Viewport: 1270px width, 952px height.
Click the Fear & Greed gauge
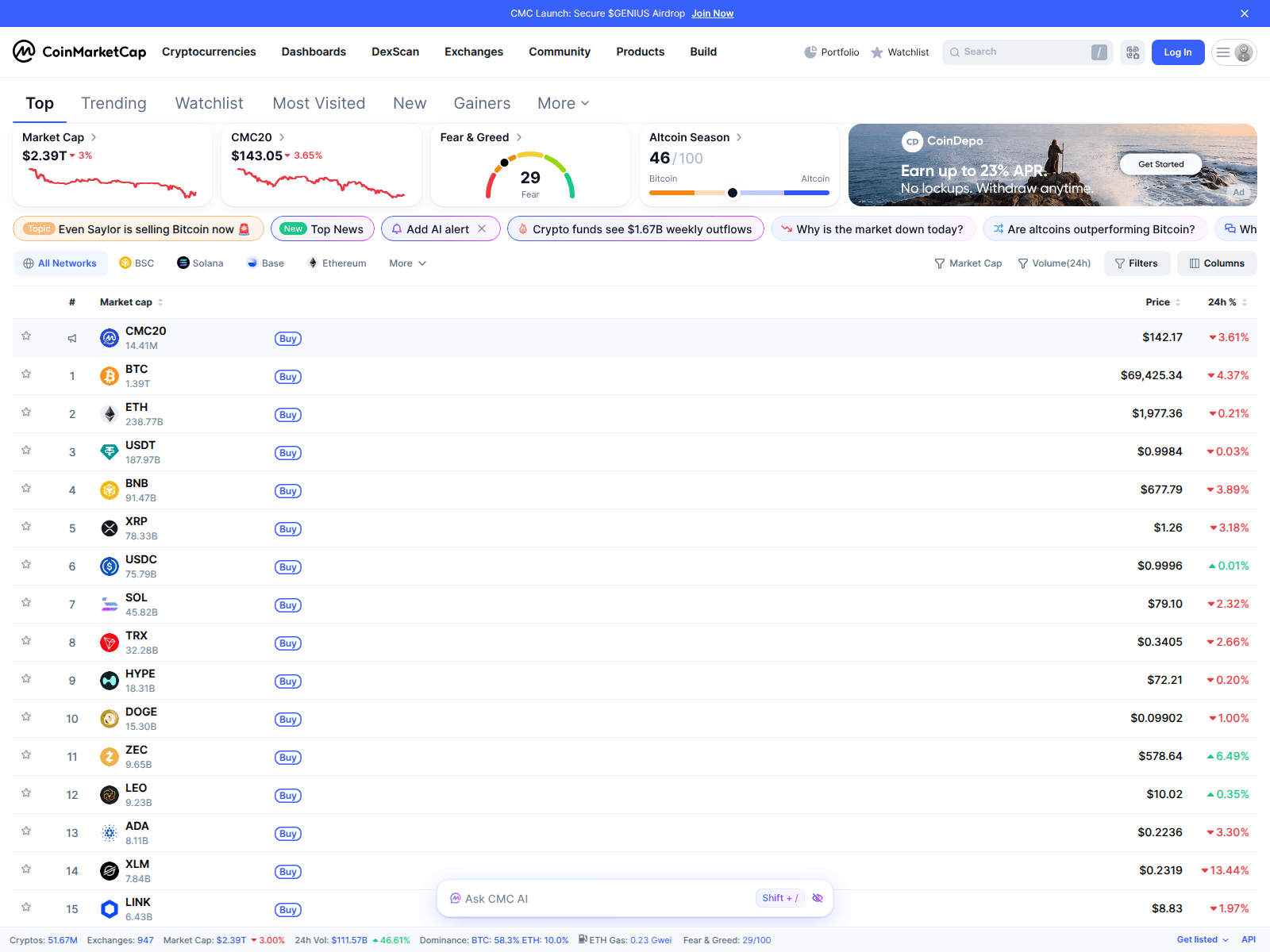tap(530, 175)
